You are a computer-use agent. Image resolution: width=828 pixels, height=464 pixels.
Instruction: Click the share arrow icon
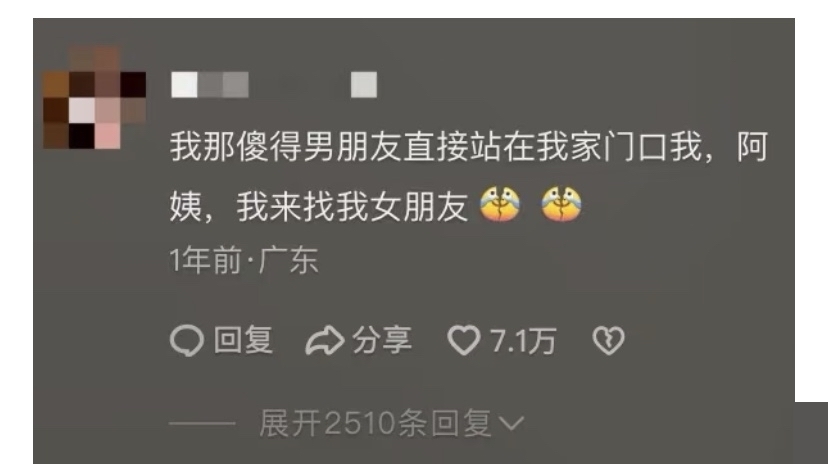325,340
